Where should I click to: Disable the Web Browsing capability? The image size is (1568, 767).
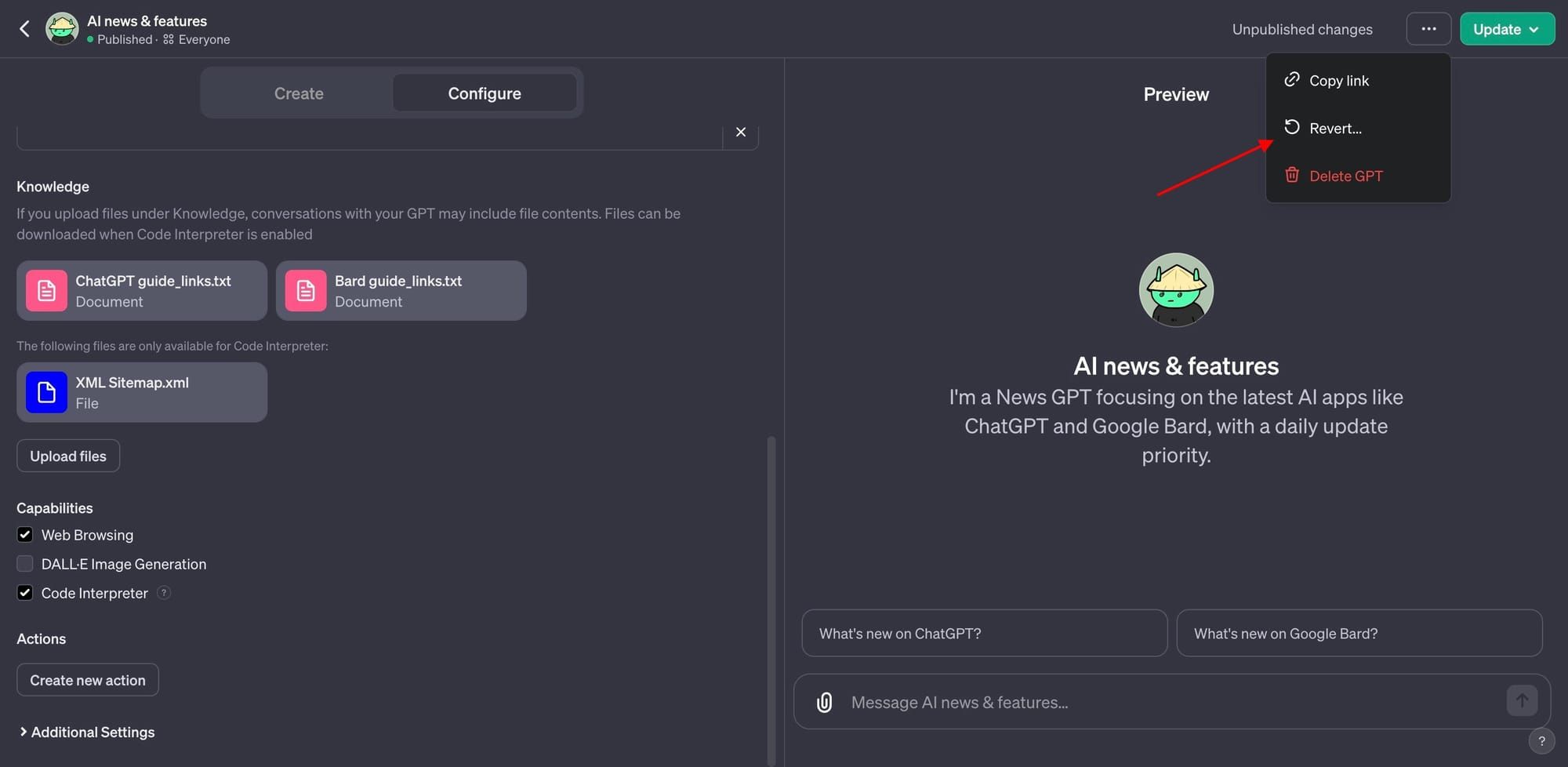click(24, 534)
